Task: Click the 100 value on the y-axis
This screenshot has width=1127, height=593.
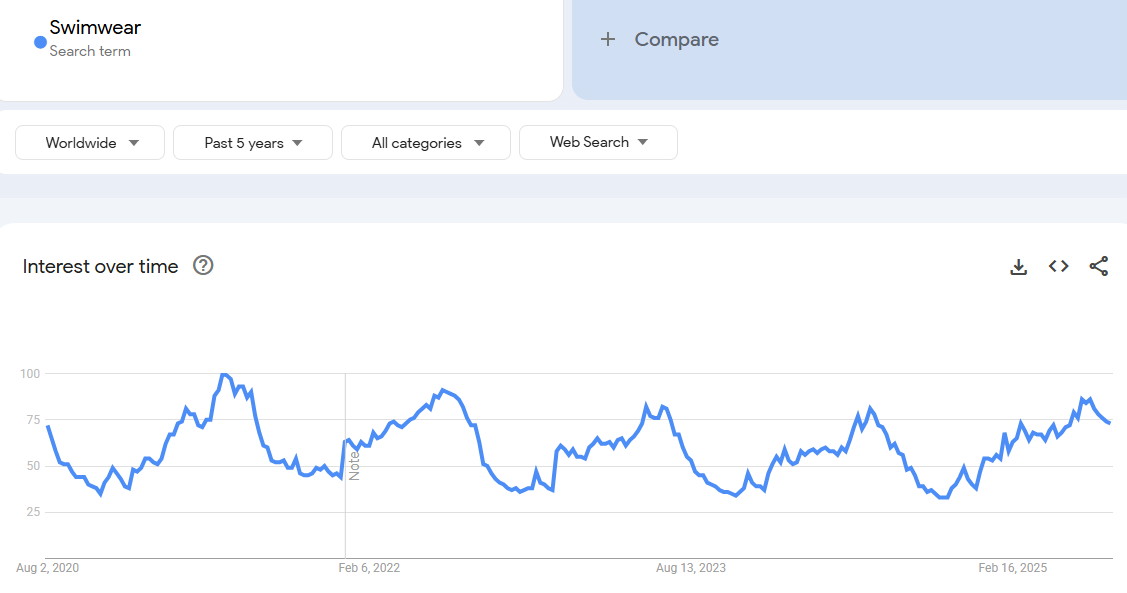Action: 29,374
